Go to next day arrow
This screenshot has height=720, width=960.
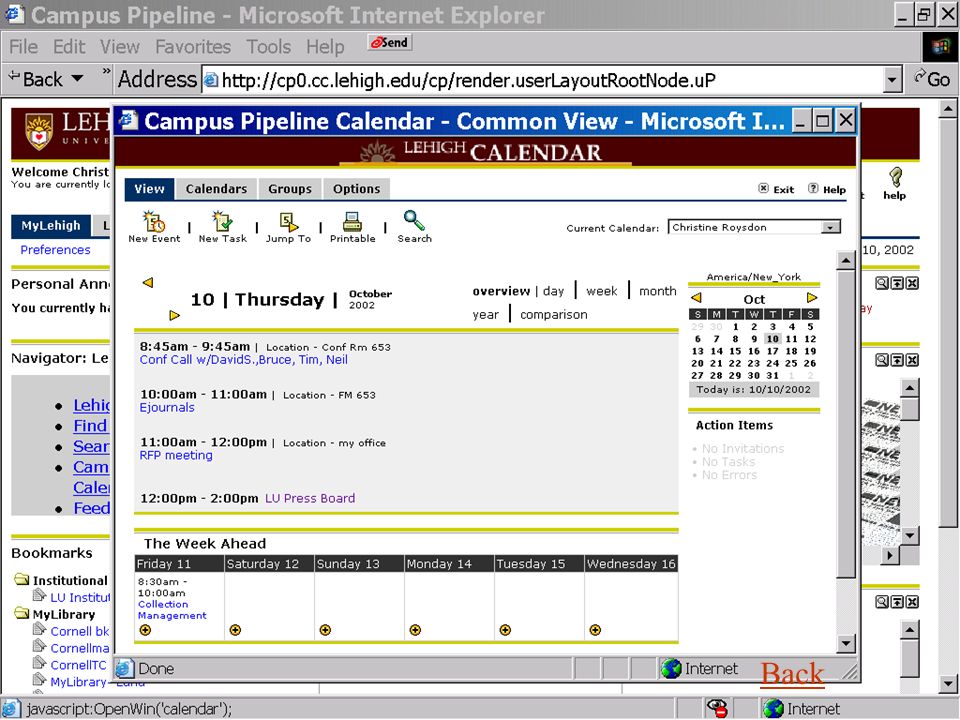point(174,315)
